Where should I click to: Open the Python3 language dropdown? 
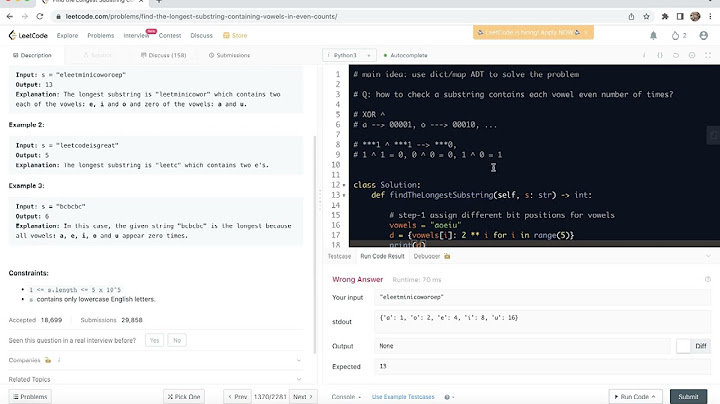(x=349, y=55)
